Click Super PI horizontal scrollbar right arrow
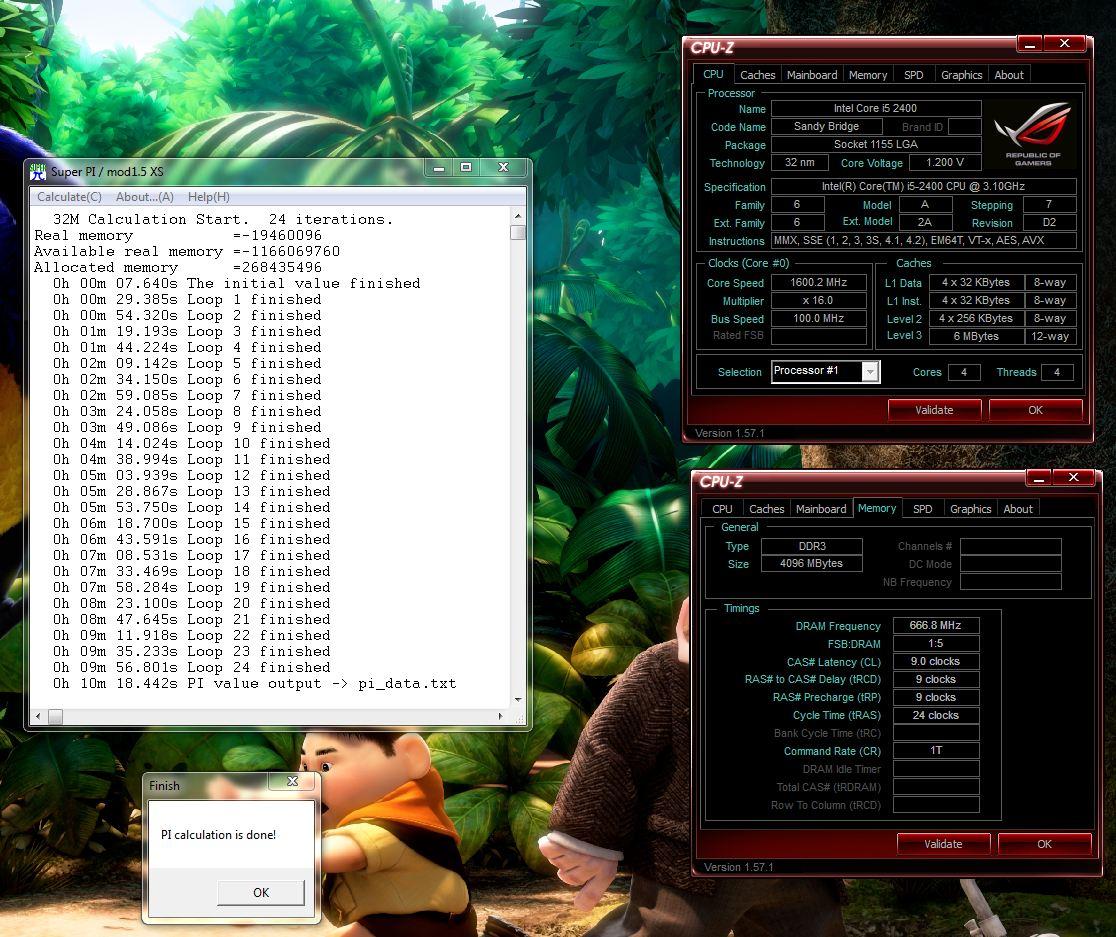This screenshot has height=937, width=1116. coord(500,716)
